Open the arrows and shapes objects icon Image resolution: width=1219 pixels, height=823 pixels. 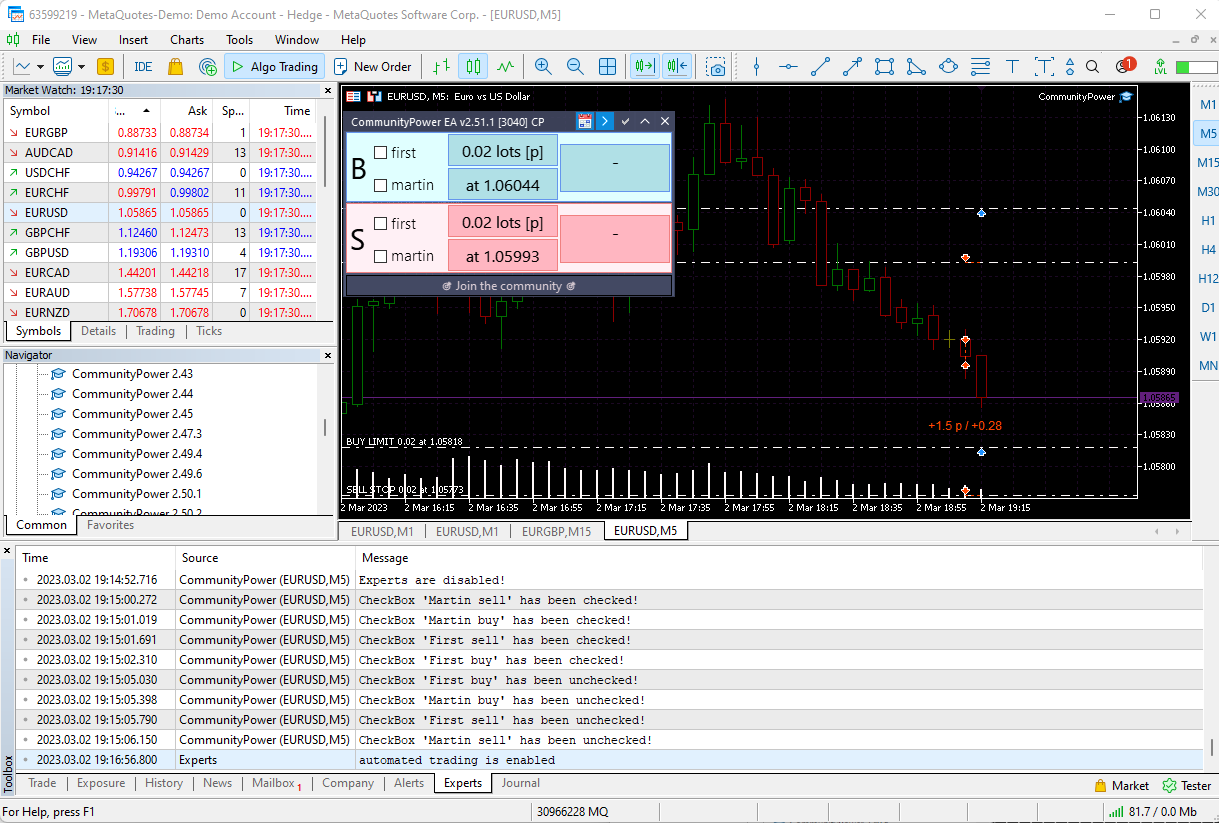pyautogui.click(x=1070, y=67)
